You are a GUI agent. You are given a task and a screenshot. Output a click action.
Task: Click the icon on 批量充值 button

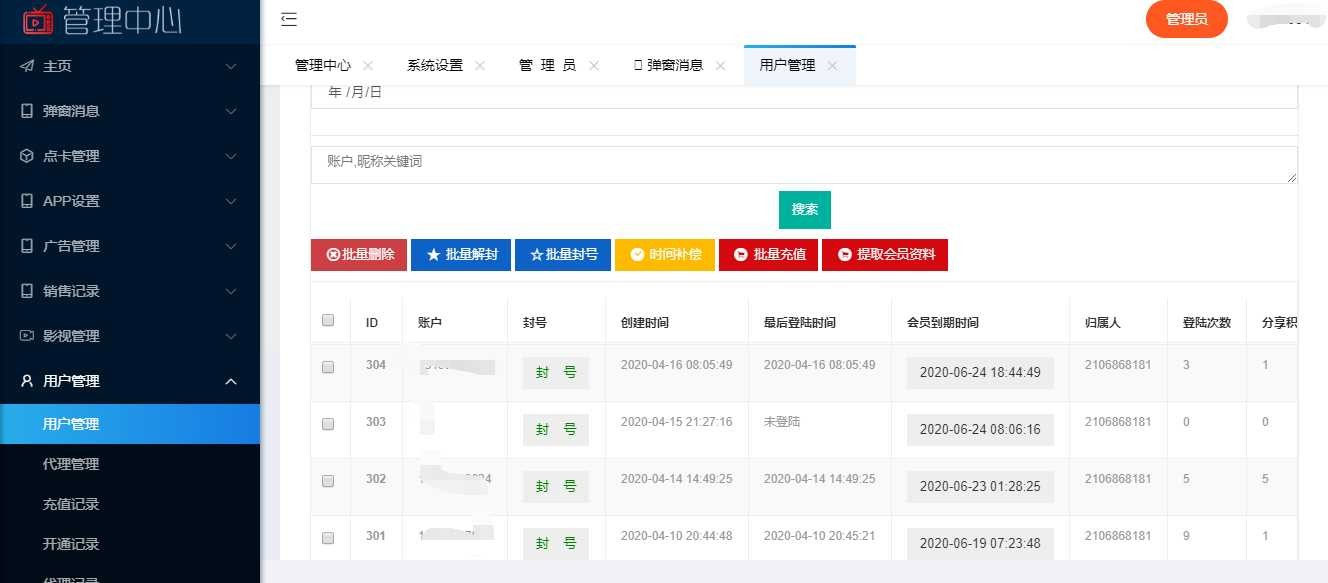pyautogui.click(x=740, y=255)
